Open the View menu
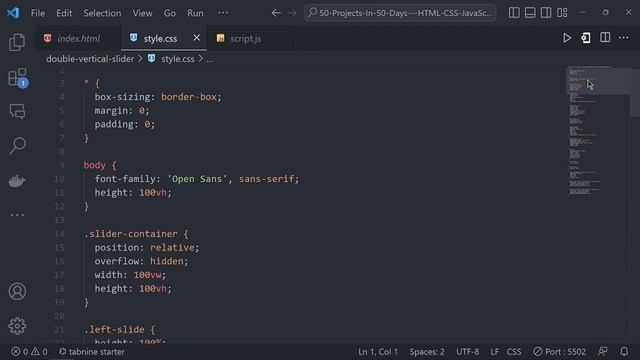Image resolution: width=640 pixels, height=360 pixels. click(142, 13)
